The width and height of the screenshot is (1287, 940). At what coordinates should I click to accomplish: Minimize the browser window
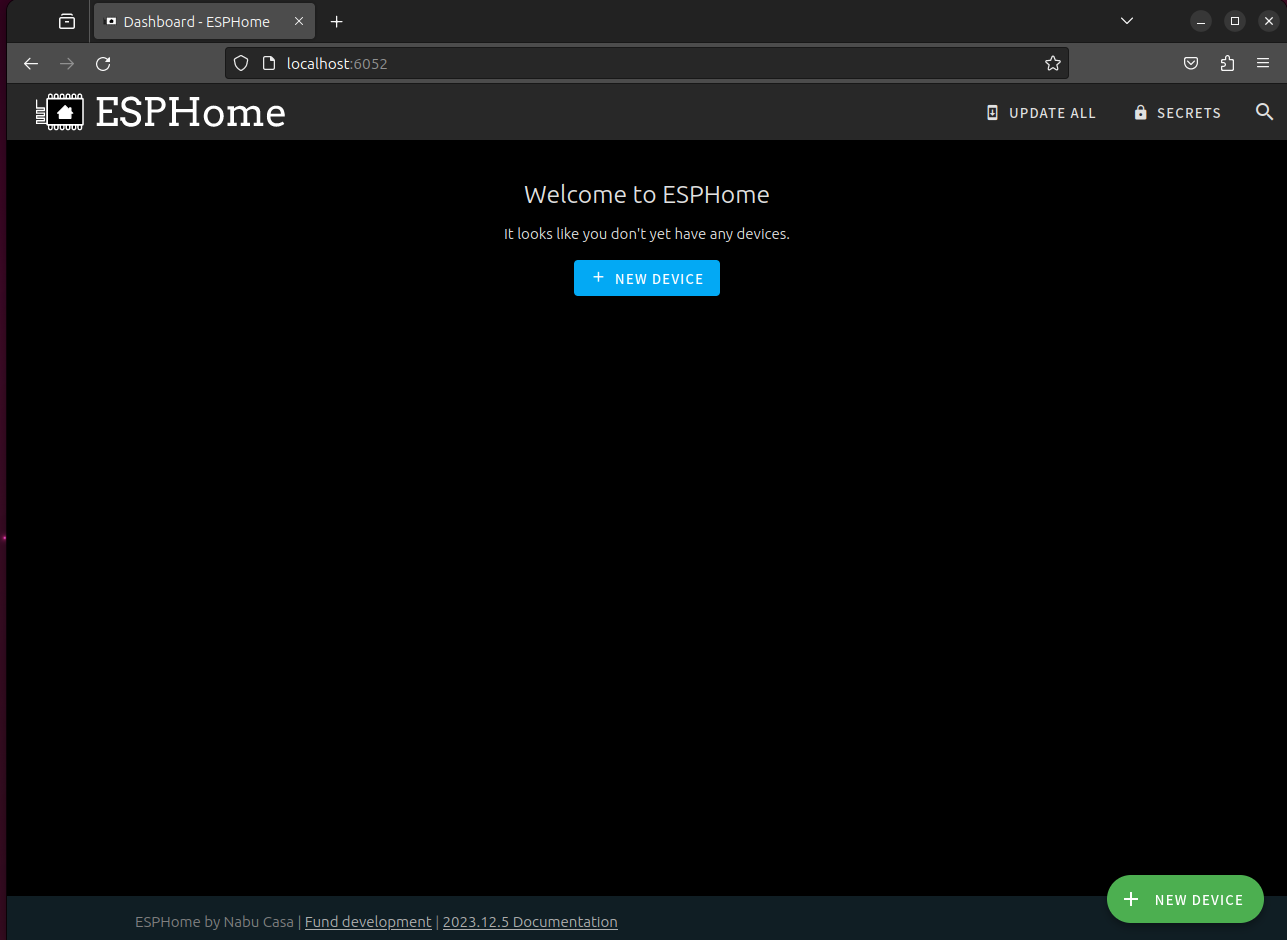[x=1201, y=21]
